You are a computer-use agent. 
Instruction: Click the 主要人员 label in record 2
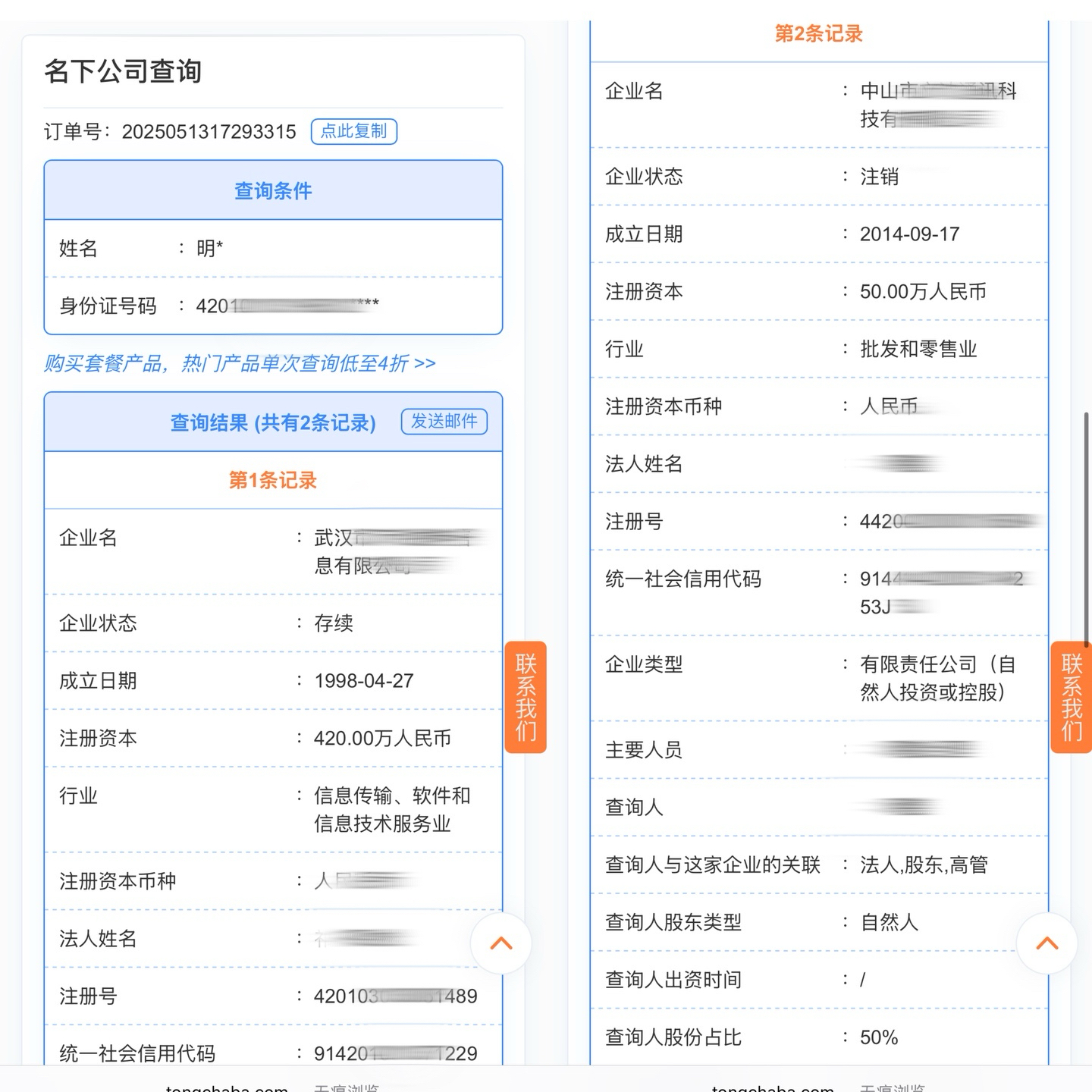[644, 751]
